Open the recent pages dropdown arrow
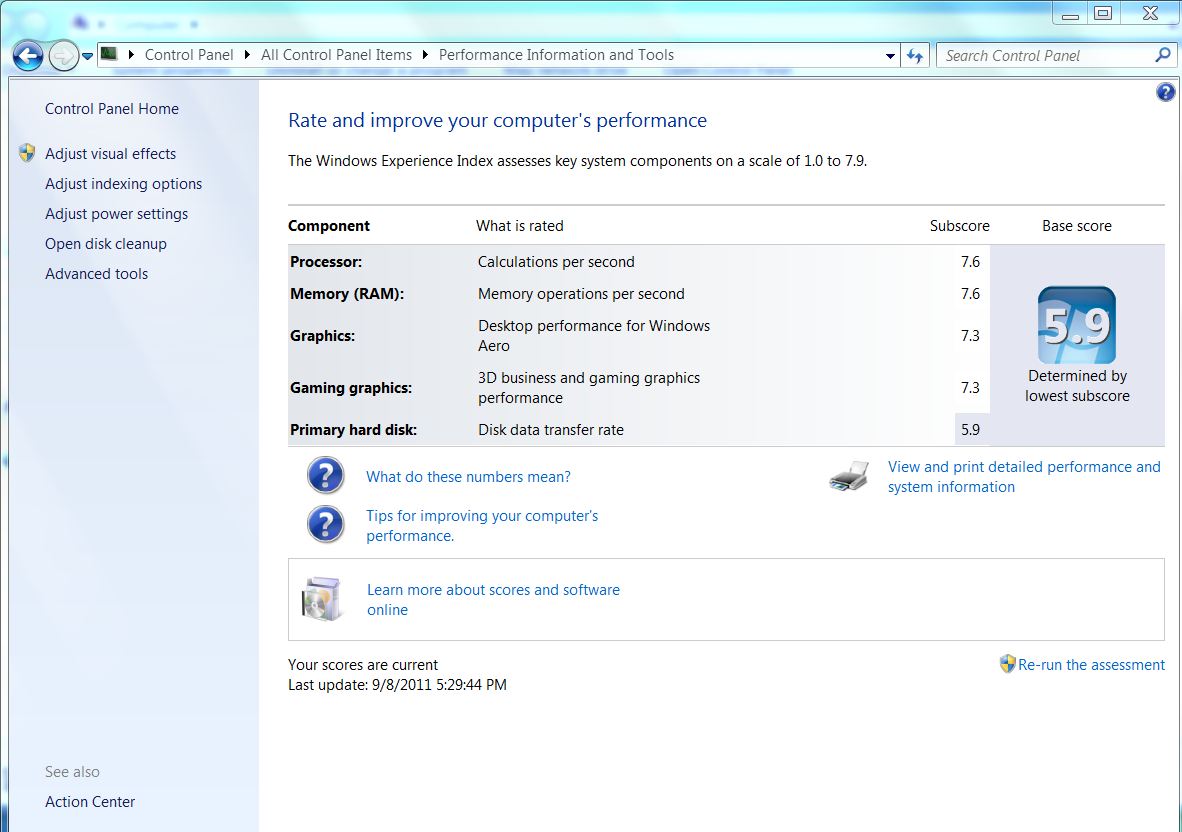 87,57
